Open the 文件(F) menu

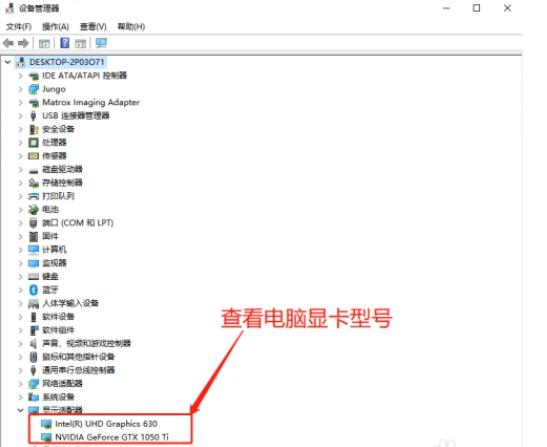coord(19,27)
